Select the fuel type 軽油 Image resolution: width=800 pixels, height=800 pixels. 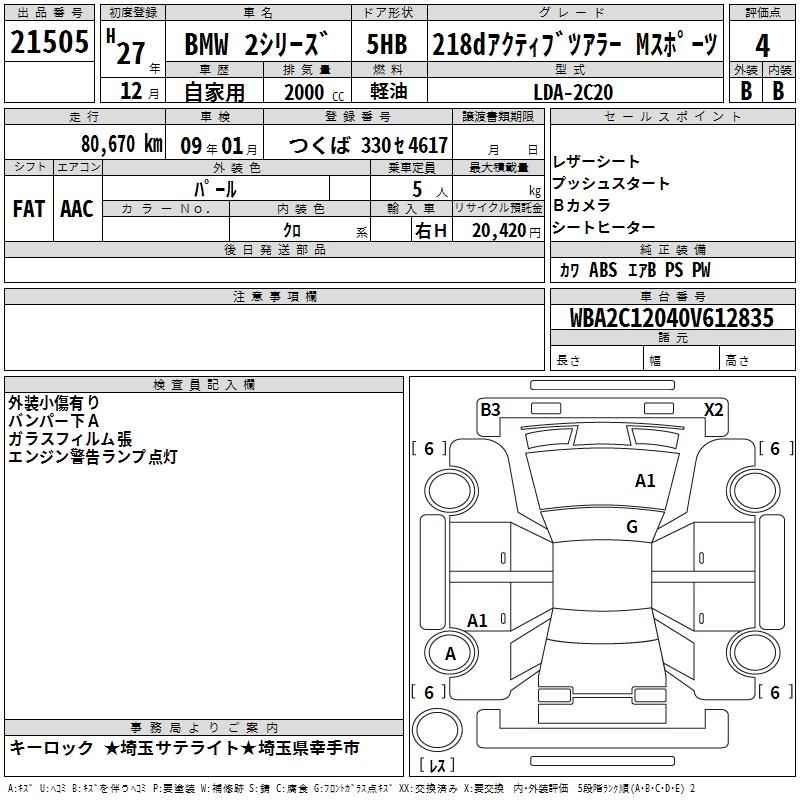click(x=389, y=91)
